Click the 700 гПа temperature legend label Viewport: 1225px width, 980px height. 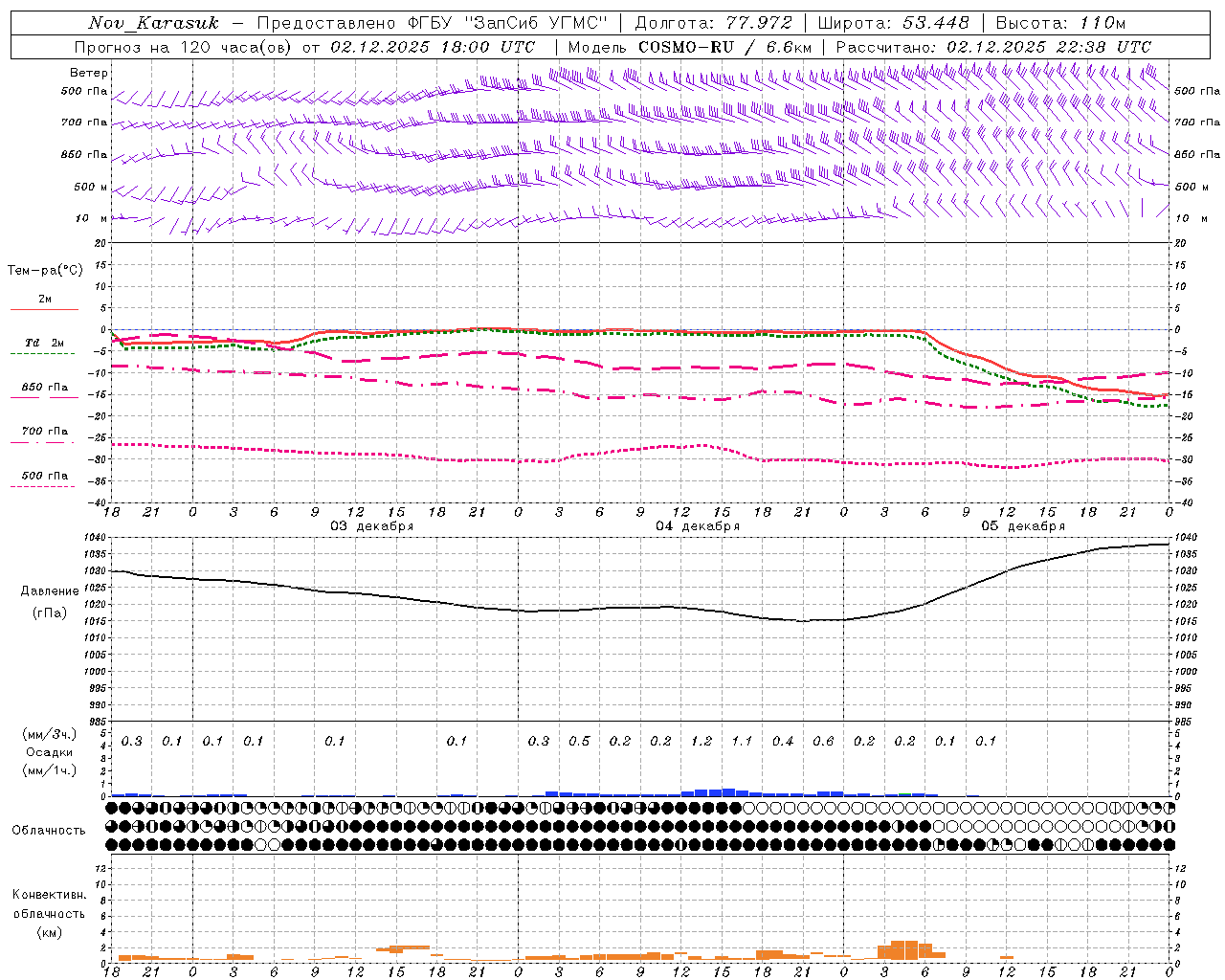(45, 432)
